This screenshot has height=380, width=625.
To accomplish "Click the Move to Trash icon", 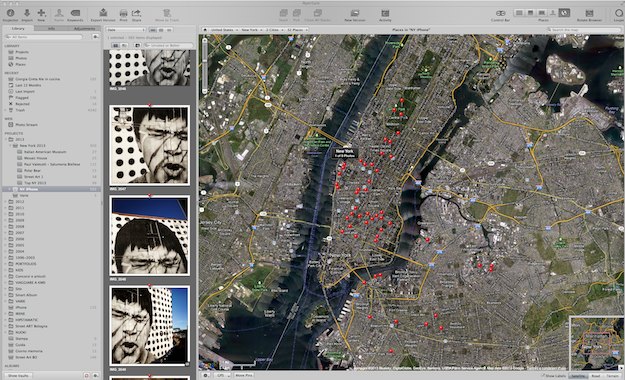I will click(x=167, y=13).
